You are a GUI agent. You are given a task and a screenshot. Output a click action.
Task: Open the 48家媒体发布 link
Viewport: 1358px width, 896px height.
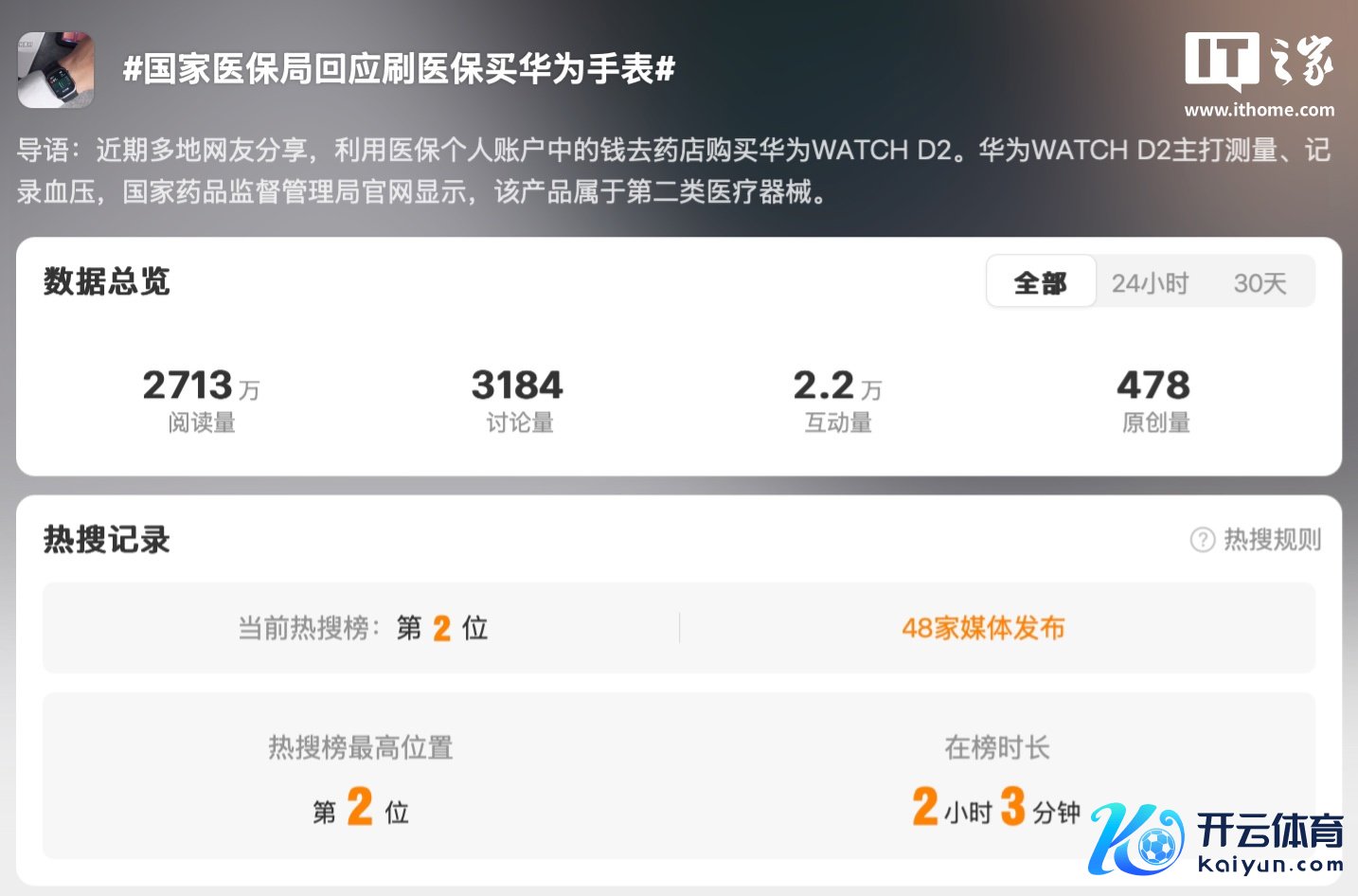coord(983,628)
